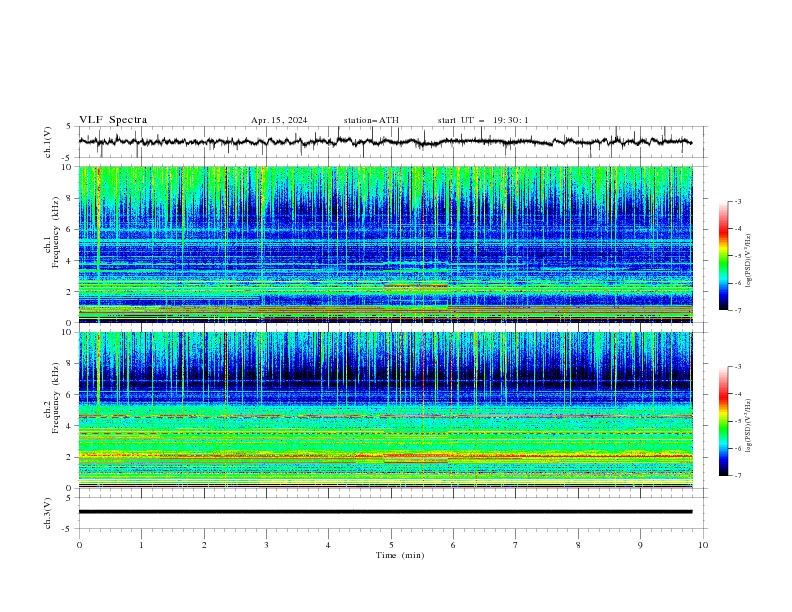Click the ch.1 spectrogram panel
792x612 pixels.
coord(385,244)
